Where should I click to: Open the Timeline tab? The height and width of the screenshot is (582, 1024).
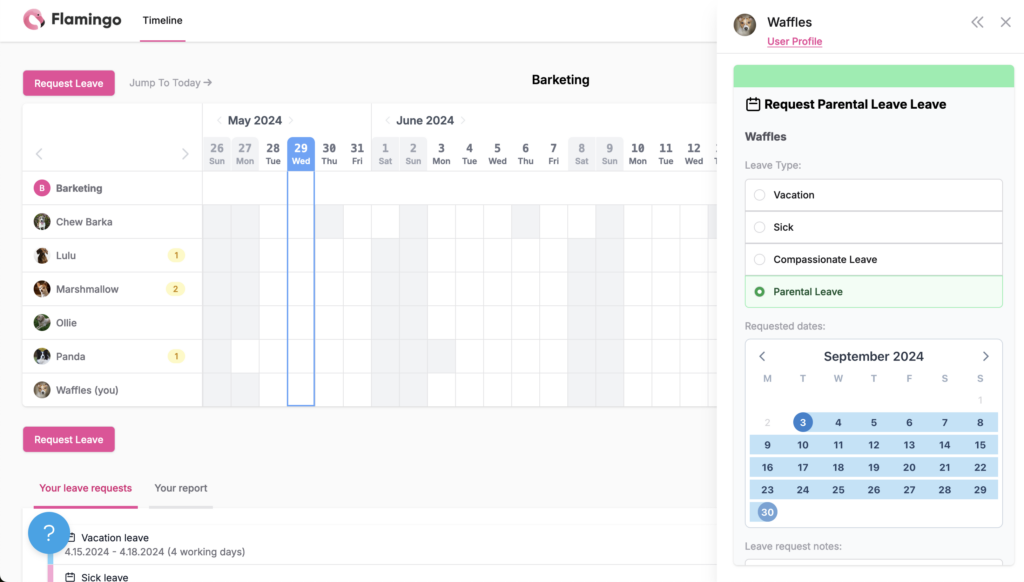pyautogui.click(x=162, y=20)
